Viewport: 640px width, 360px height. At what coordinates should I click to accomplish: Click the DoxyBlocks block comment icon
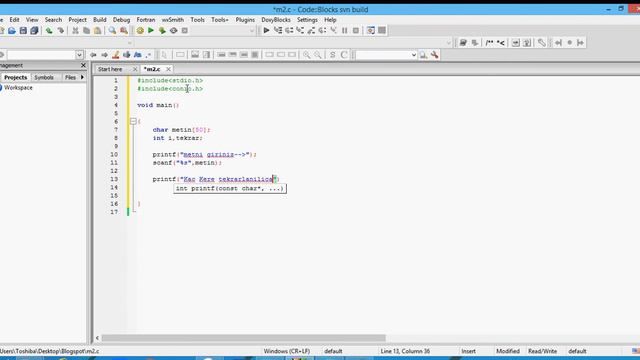[x=489, y=42]
